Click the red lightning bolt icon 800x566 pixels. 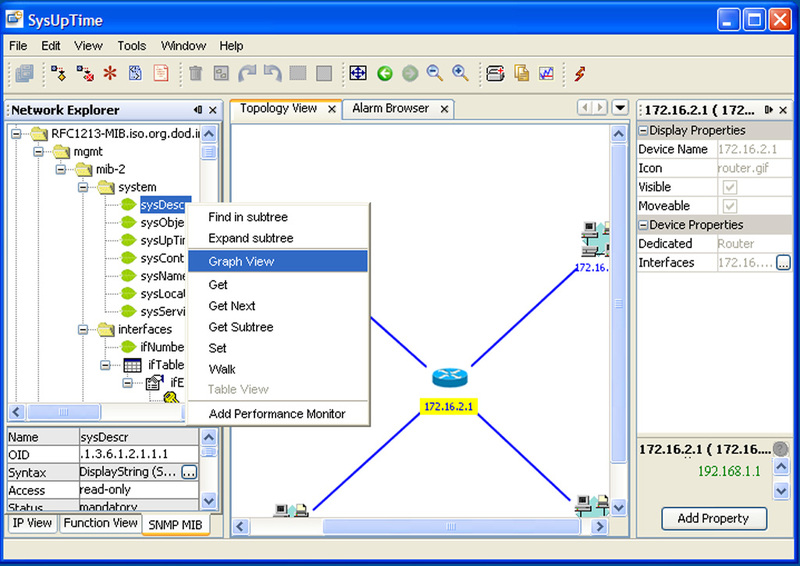coord(580,73)
